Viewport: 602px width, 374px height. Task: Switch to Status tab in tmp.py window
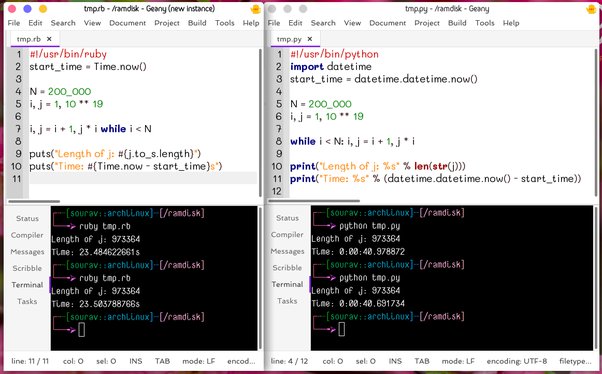(287, 218)
